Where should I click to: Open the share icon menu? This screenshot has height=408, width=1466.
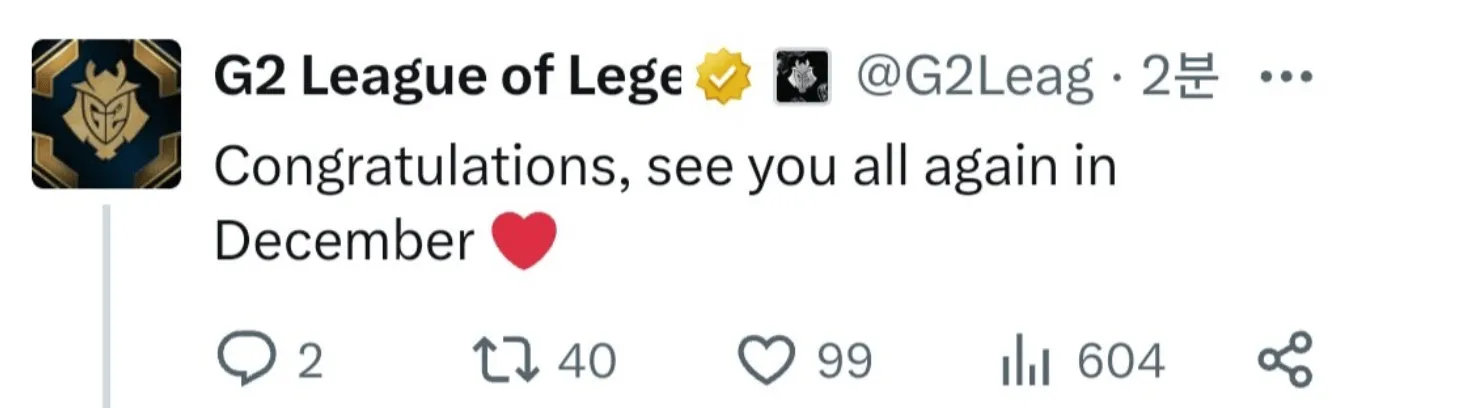1285,360
